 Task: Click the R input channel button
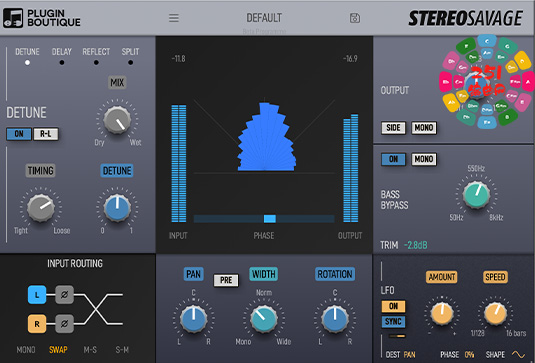(37, 323)
